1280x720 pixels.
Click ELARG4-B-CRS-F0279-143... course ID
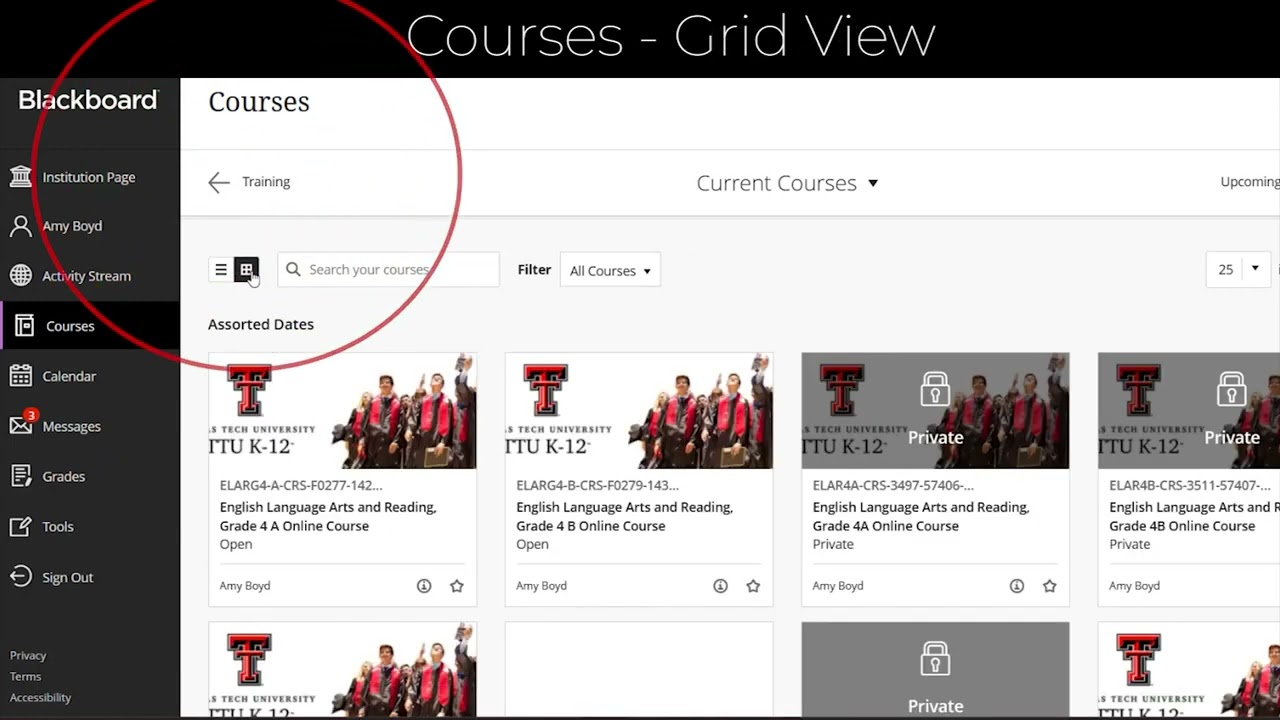pos(598,485)
